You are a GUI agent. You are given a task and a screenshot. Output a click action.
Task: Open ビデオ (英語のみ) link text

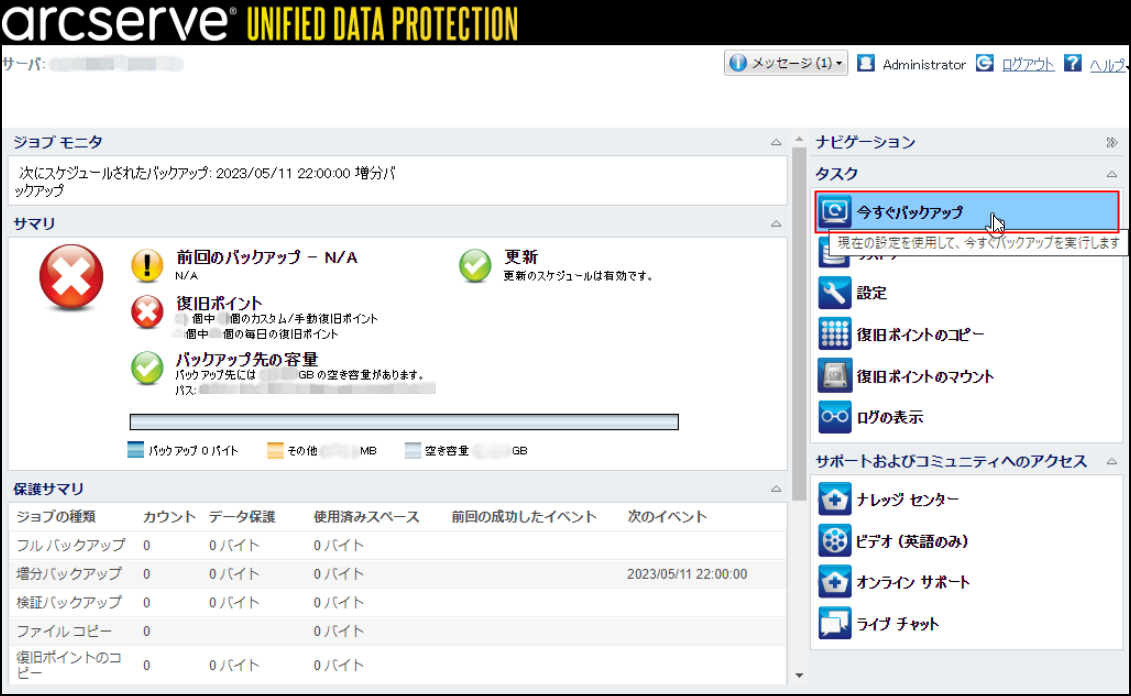912,541
